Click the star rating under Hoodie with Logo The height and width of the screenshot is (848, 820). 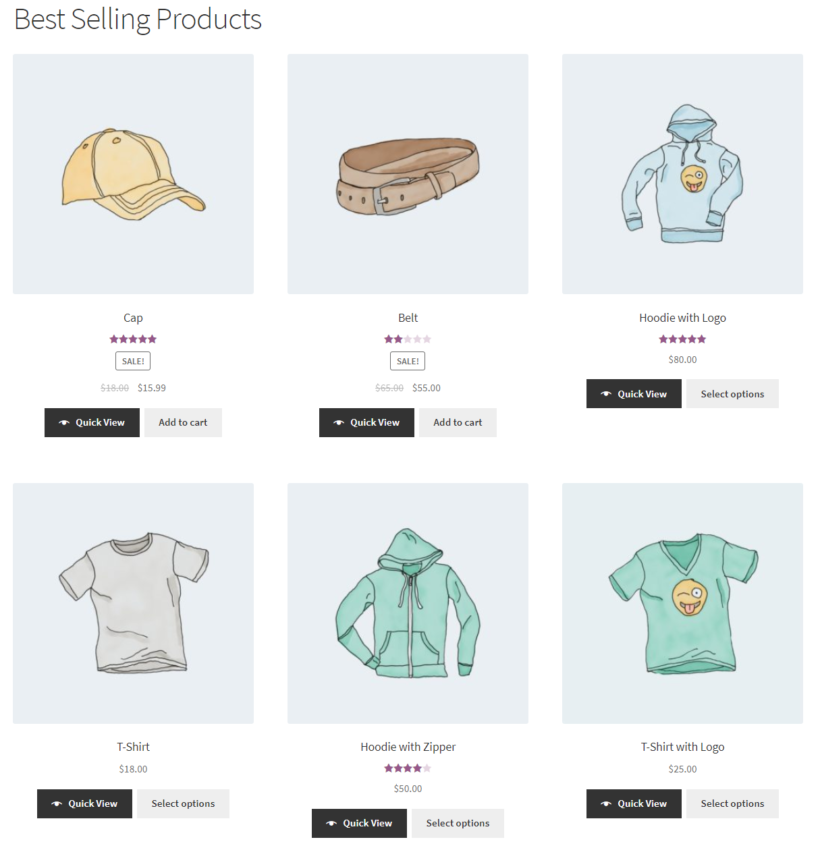[x=682, y=339]
